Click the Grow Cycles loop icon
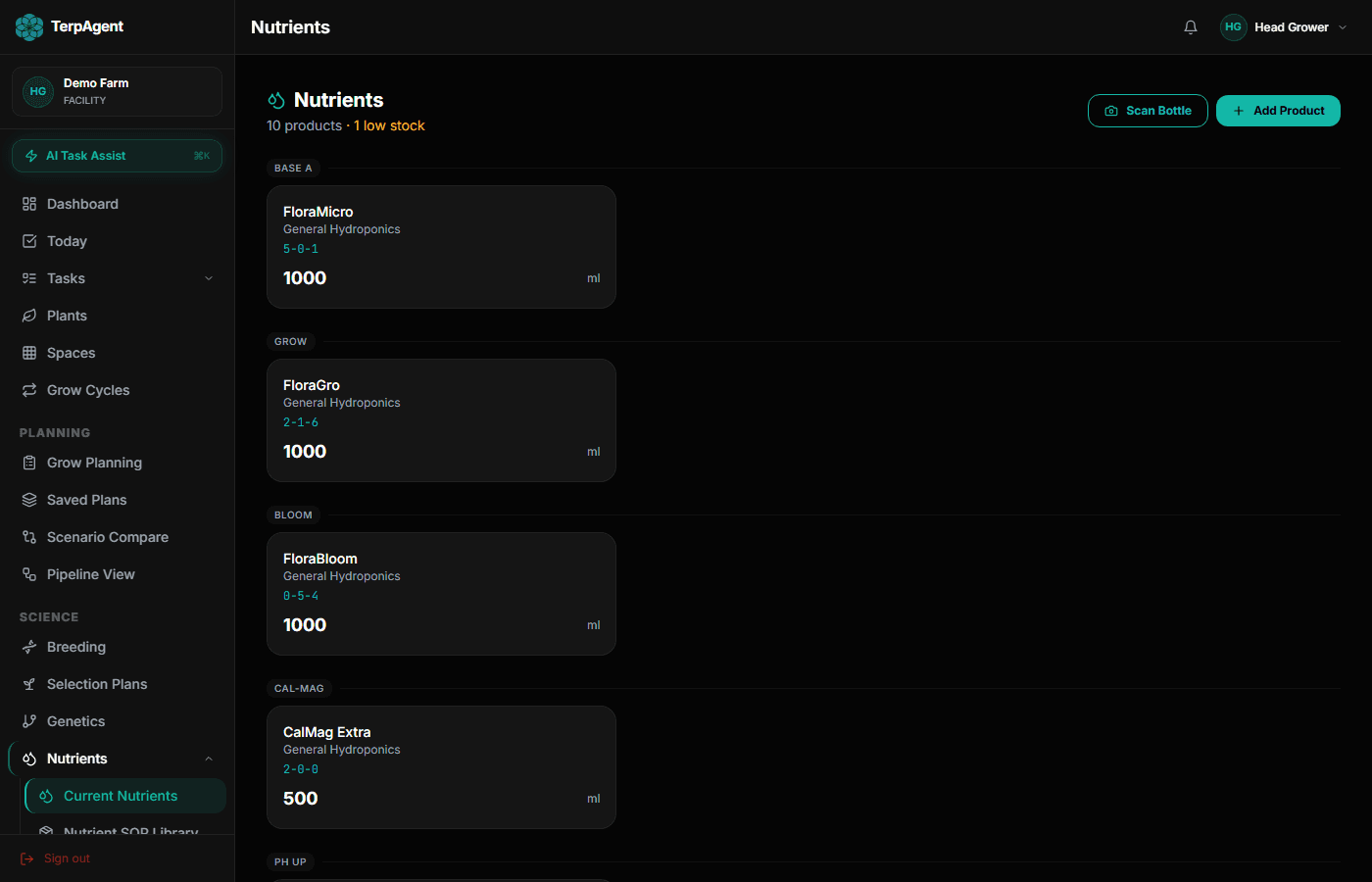This screenshot has width=1372, height=882. (x=29, y=390)
